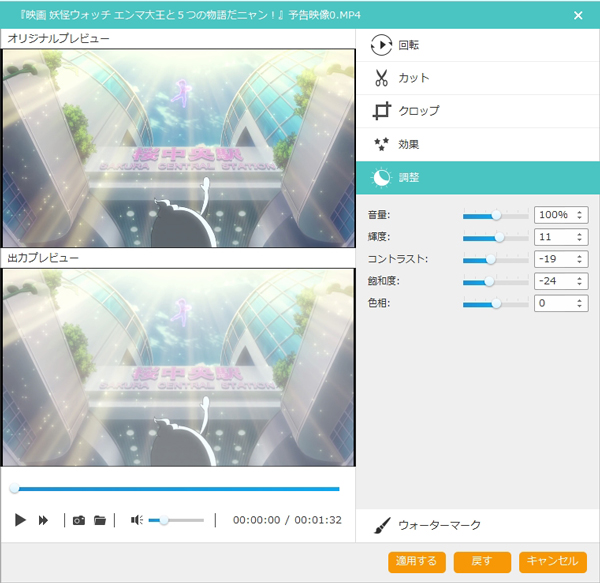Decrease 色相 value with down arrow
600x583 pixels.
pos(580,307)
